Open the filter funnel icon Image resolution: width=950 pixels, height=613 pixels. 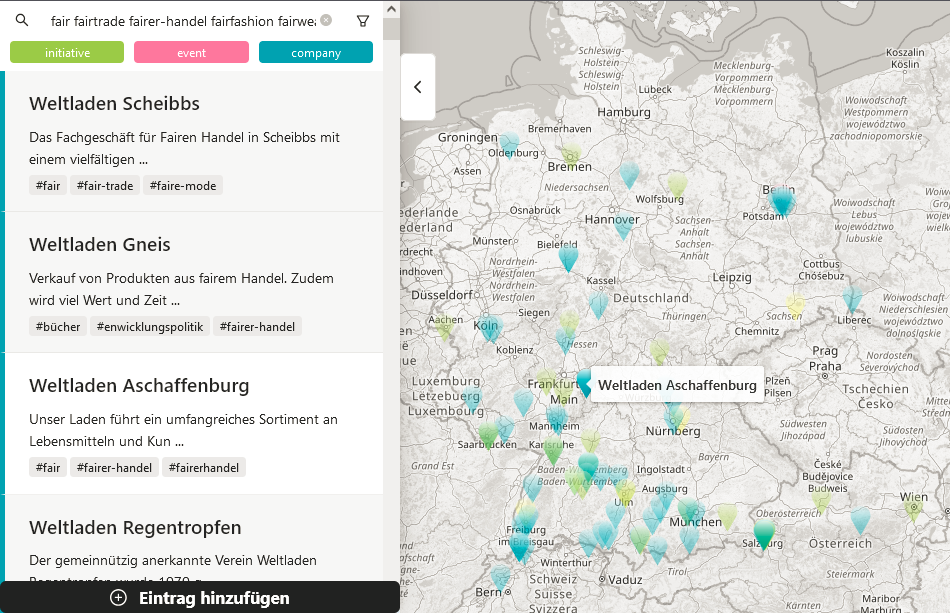coord(363,21)
